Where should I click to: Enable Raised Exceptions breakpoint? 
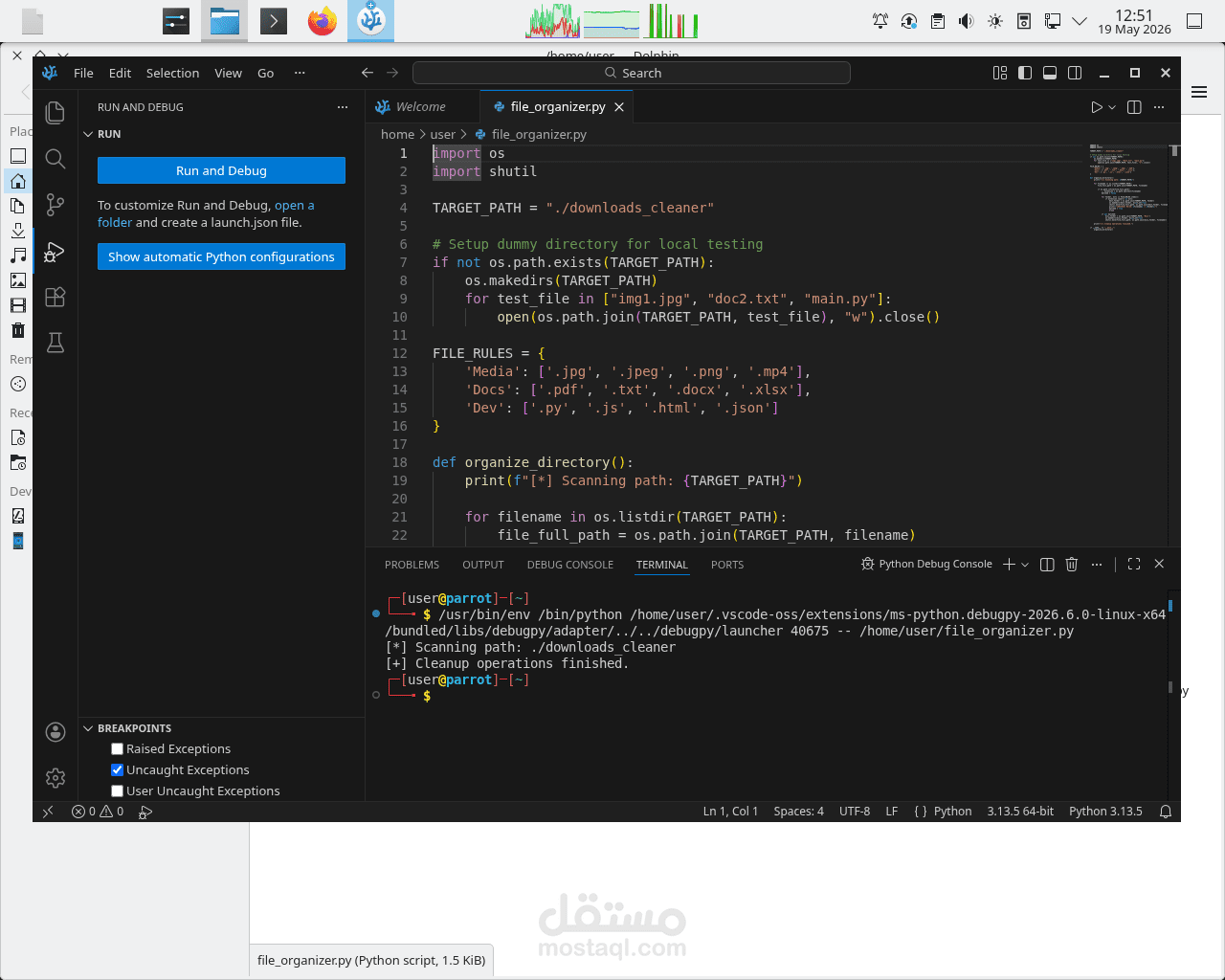[117, 749]
